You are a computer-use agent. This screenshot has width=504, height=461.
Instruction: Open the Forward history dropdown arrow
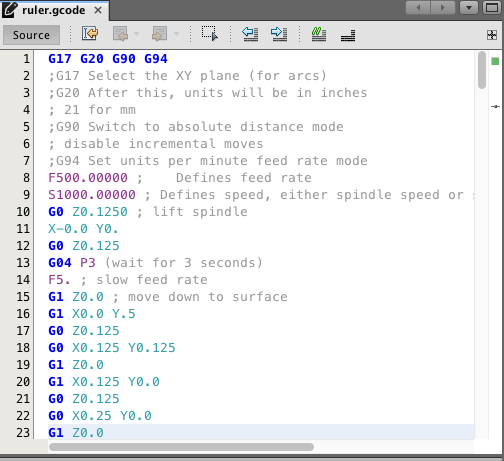point(176,34)
